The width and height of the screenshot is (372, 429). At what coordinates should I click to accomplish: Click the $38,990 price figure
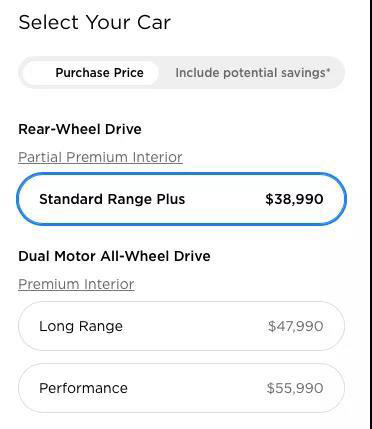tap(294, 199)
